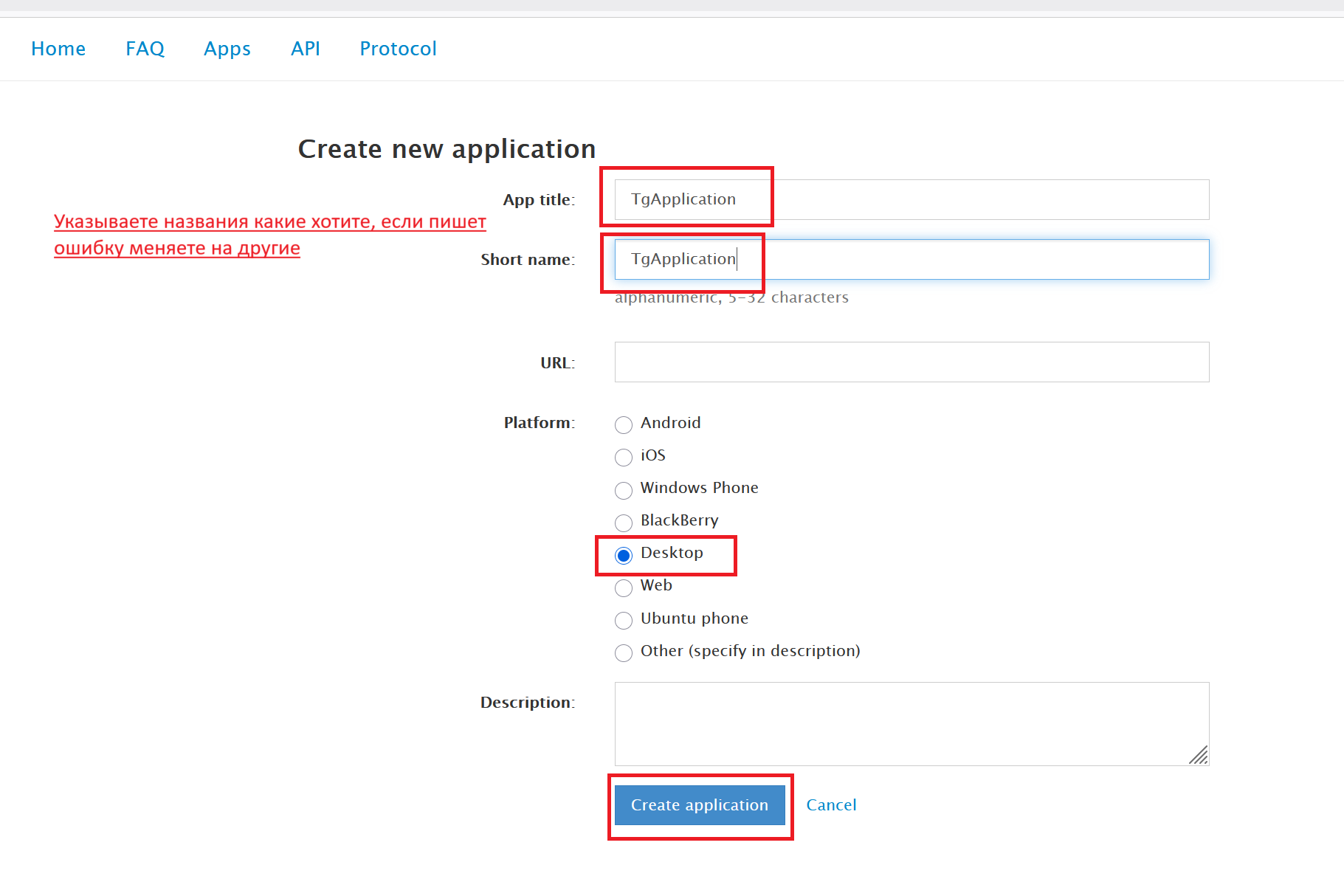Click the Cancel link
This screenshot has width=1344, height=896.
[x=831, y=804]
